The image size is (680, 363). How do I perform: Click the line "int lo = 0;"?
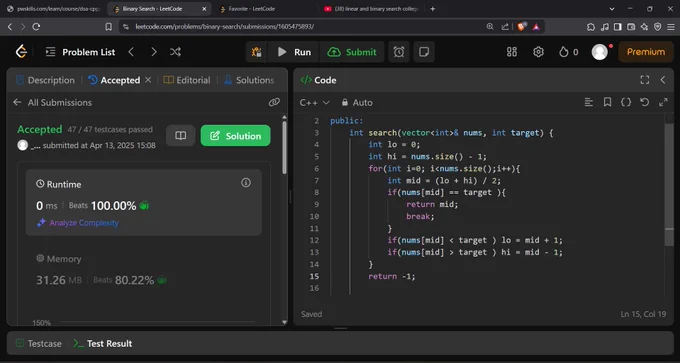(394, 144)
